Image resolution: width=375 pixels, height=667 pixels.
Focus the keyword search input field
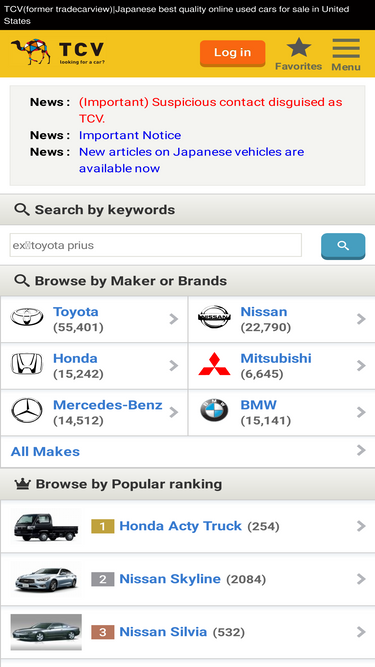coord(156,245)
